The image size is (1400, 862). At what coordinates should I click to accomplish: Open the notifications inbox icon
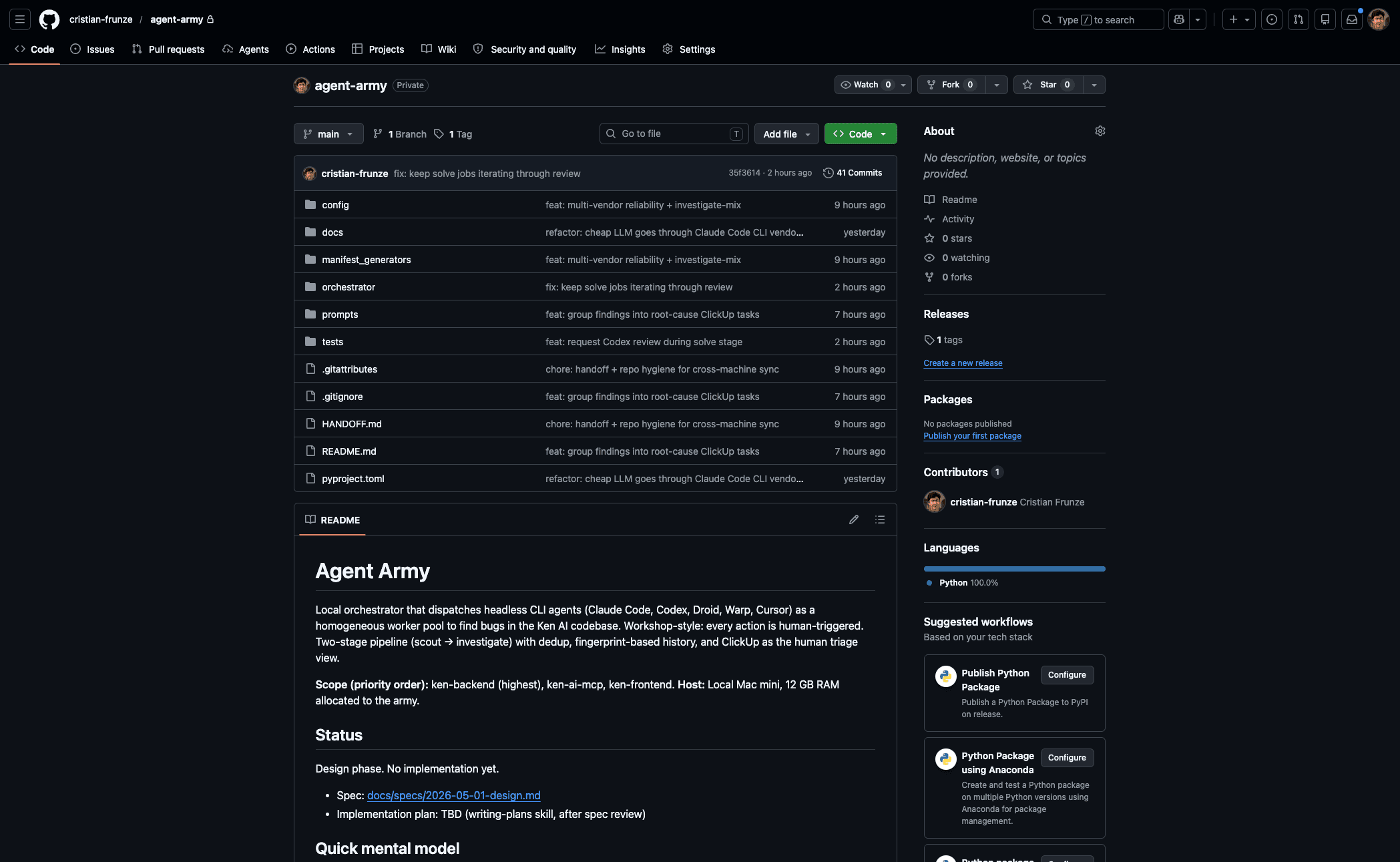tap(1352, 19)
